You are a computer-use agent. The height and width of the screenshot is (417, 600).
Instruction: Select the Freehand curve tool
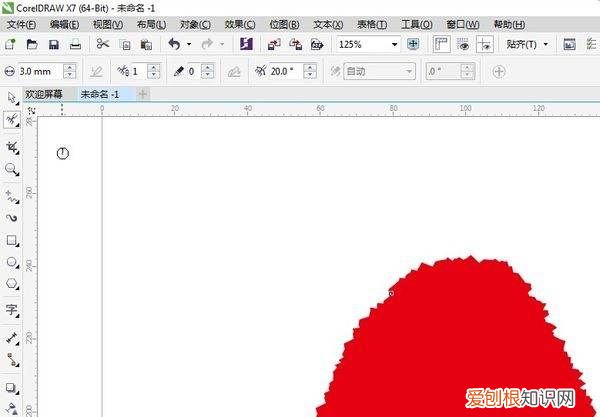coord(12,196)
